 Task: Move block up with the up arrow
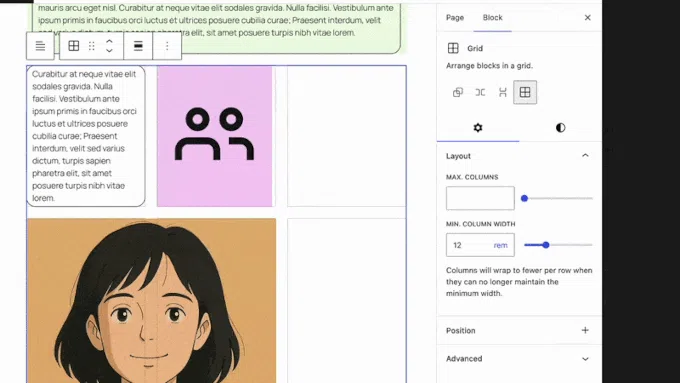click(109, 41)
